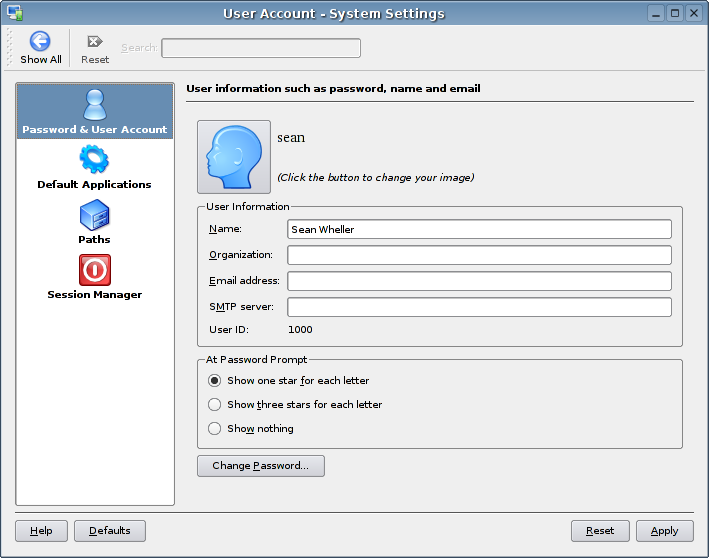Click the window menu icon in title bar
This screenshot has width=709, height=558.
point(14,13)
